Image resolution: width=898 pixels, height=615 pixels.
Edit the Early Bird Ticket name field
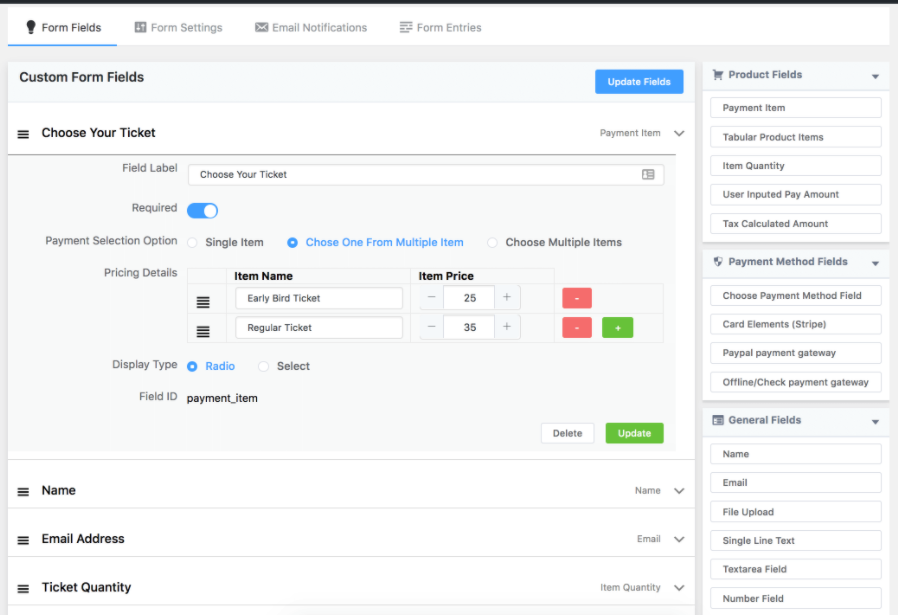pyautogui.click(x=318, y=298)
